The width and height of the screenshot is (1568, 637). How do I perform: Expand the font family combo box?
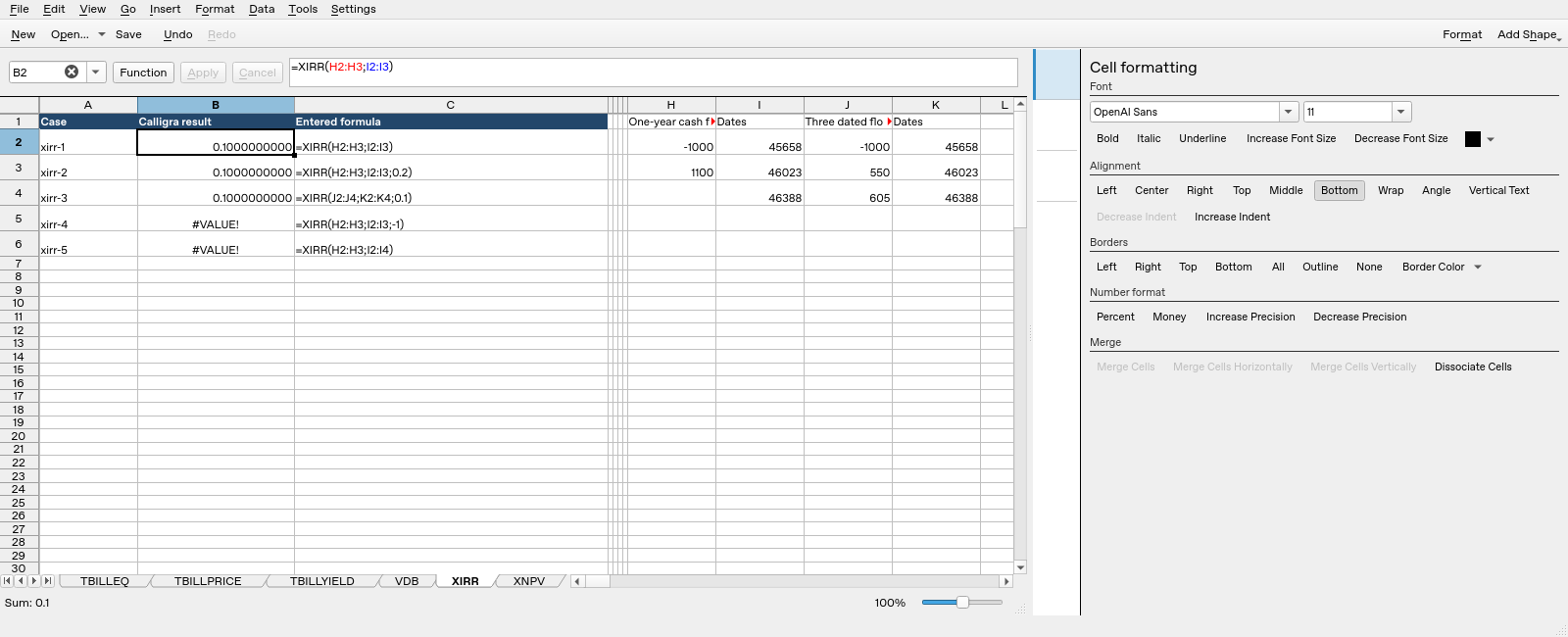point(1289,112)
